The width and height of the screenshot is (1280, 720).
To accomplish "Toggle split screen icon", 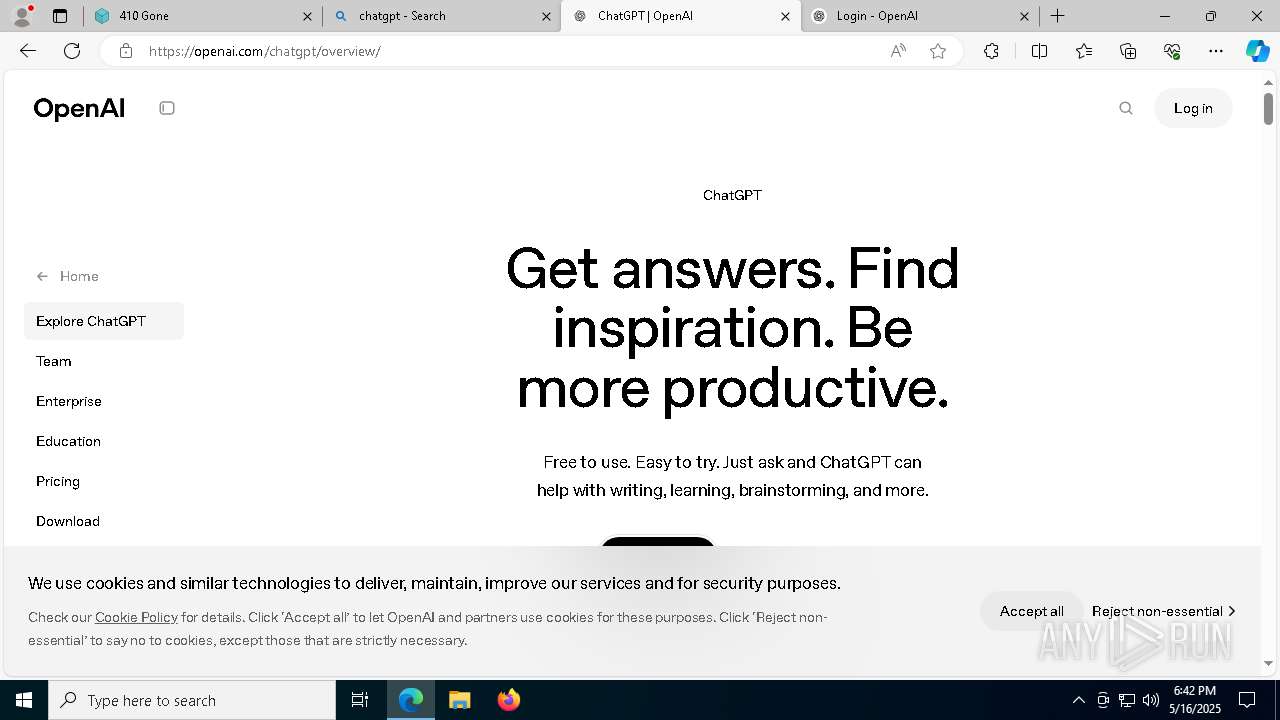I will pyautogui.click(x=1039, y=51).
